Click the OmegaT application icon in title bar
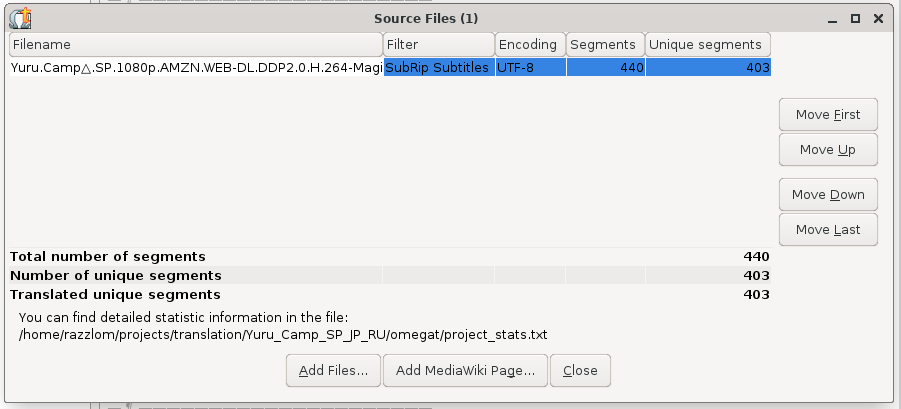901x409 pixels. (x=21, y=19)
